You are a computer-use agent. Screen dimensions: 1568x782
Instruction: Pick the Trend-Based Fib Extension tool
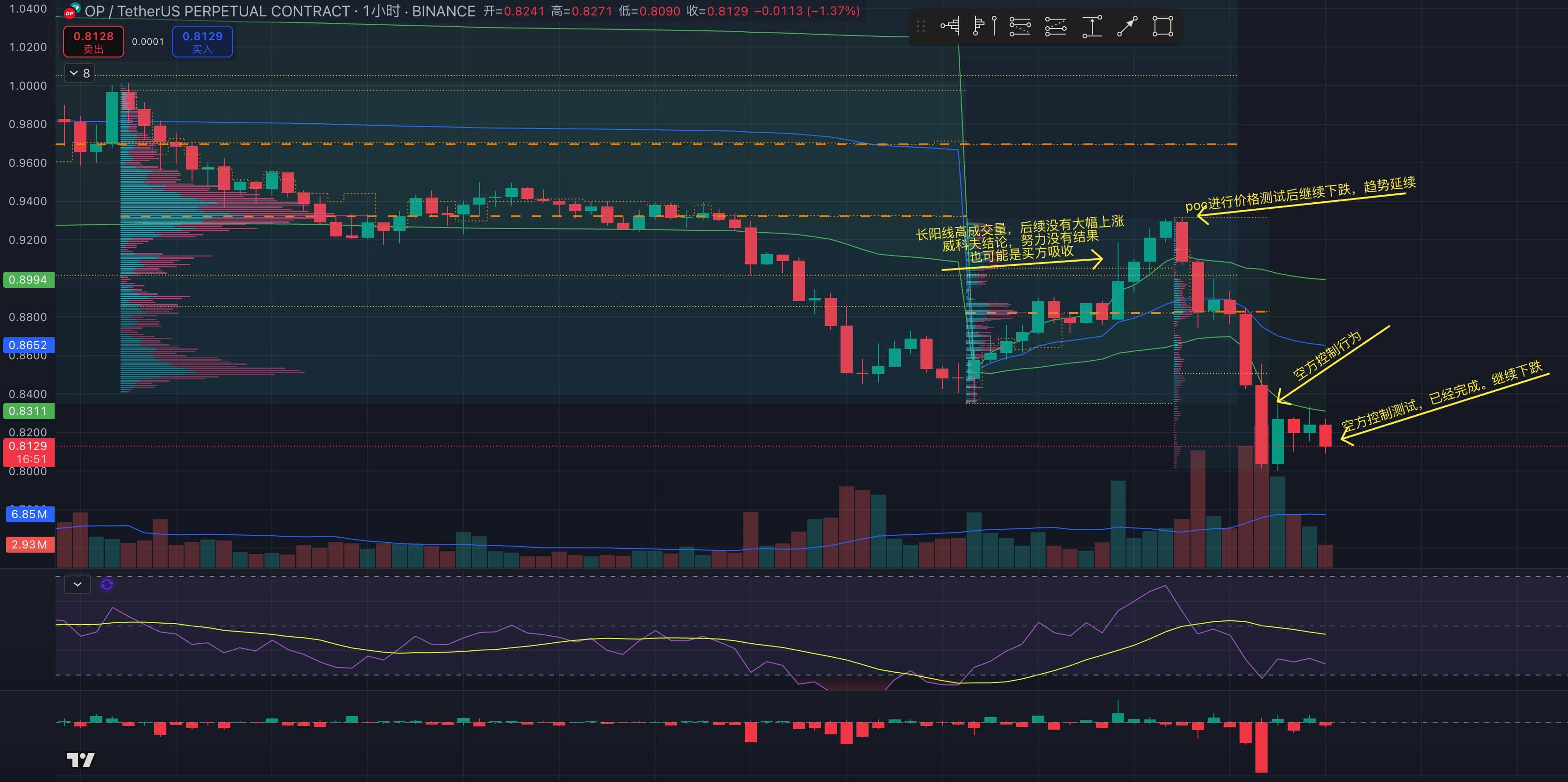(1055, 26)
